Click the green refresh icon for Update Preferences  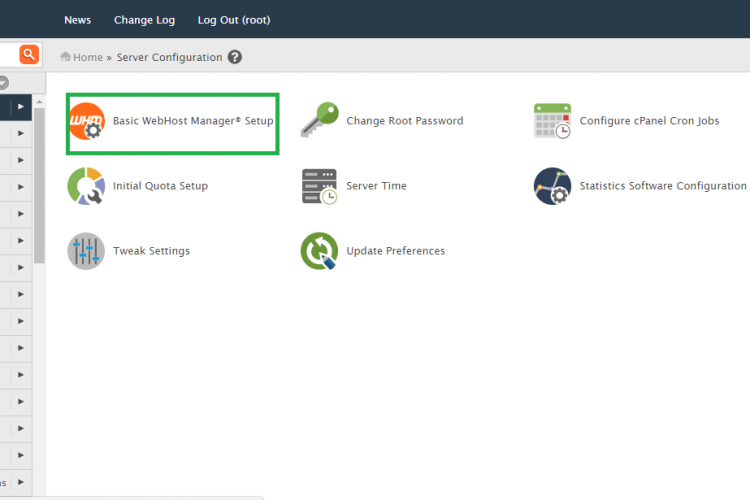point(320,251)
